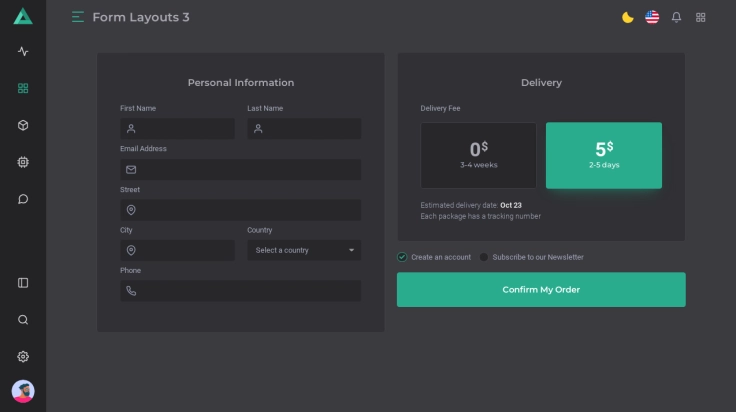Open the chat bubble icon in sidebar
The width and height of the screenshot is (736, 412).
23,199
